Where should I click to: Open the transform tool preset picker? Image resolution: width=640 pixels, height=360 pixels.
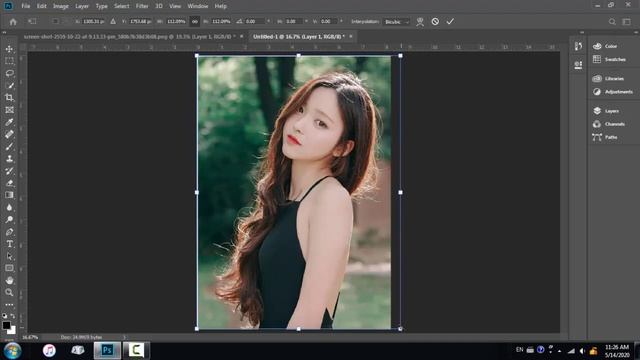33,21
